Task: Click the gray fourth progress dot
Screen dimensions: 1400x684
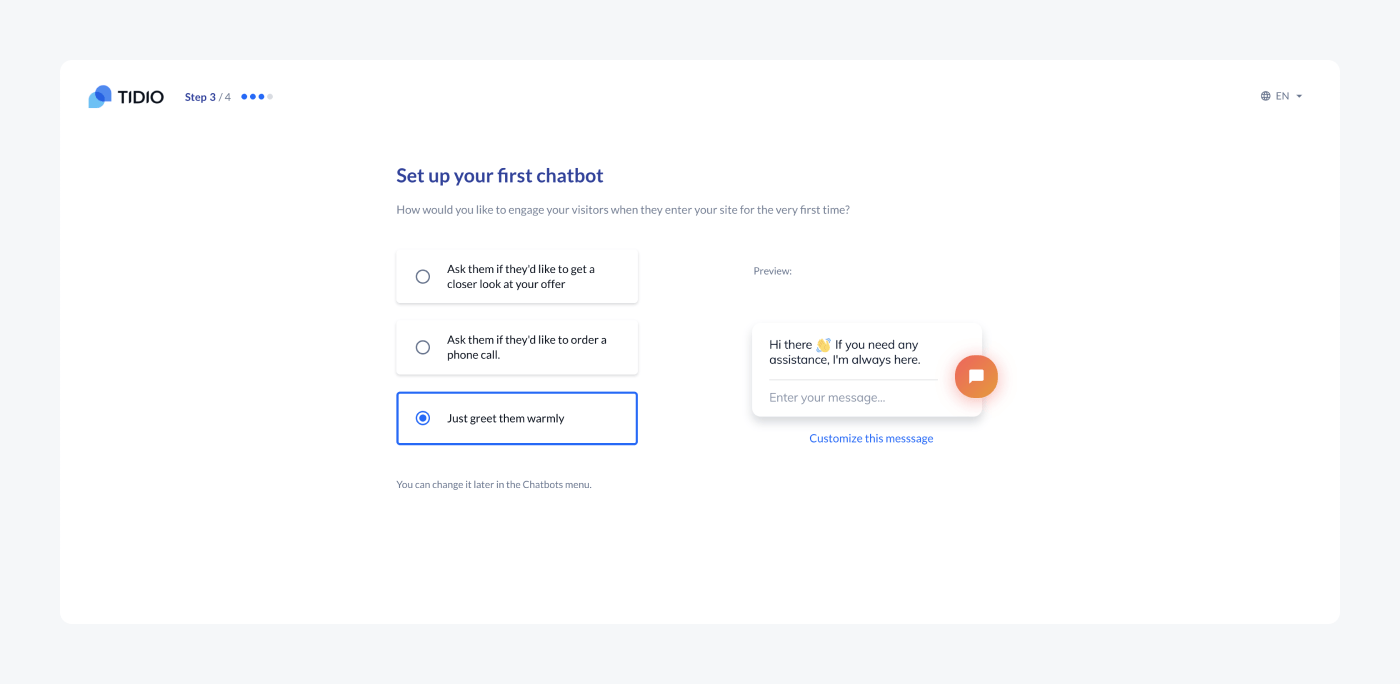Action: point(270,97)
